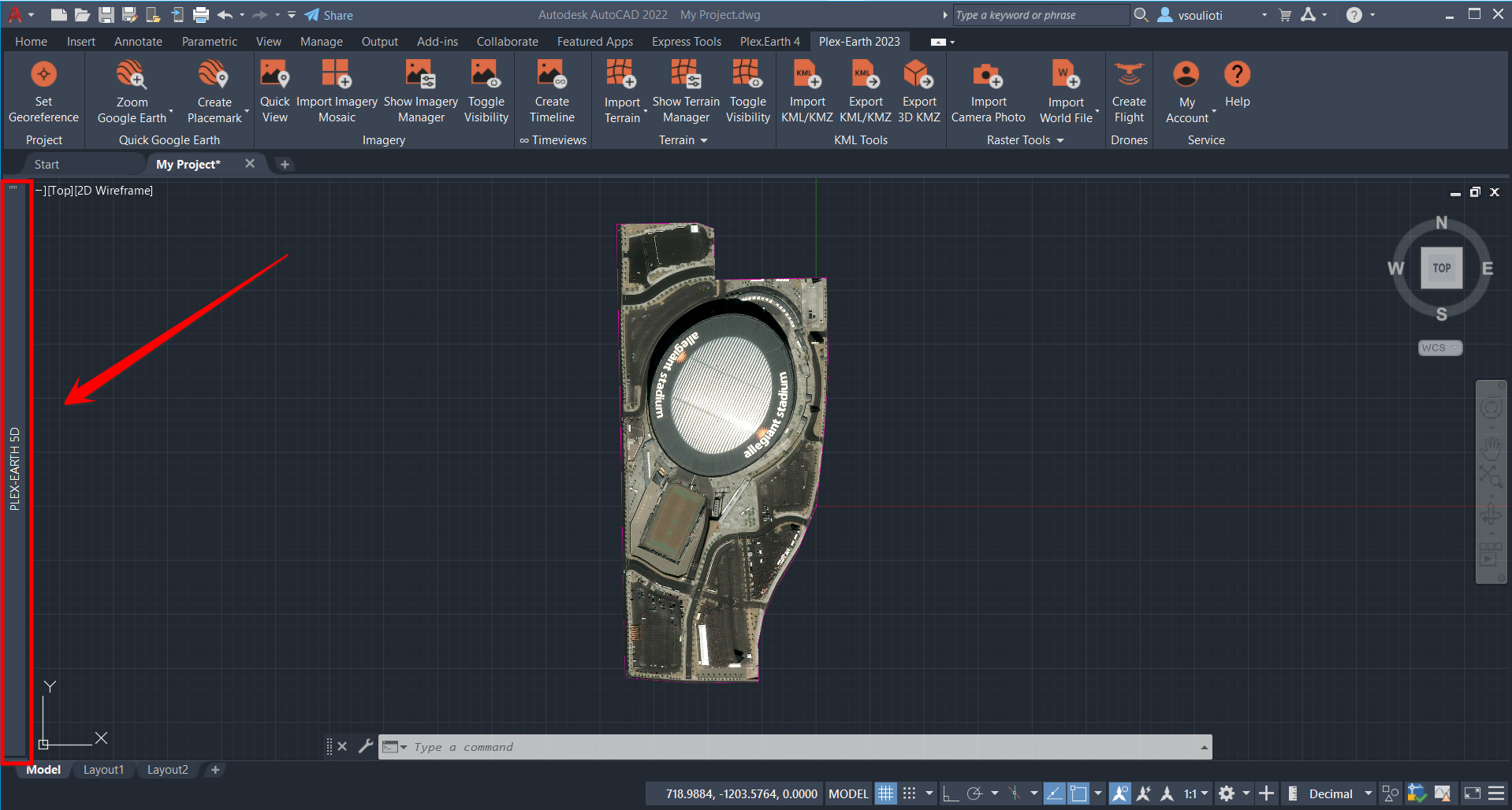Open the Plex.Earth 4 ribbon tab
The image size is (1512, 810).
pyautogui.click(x=769, y=42)
